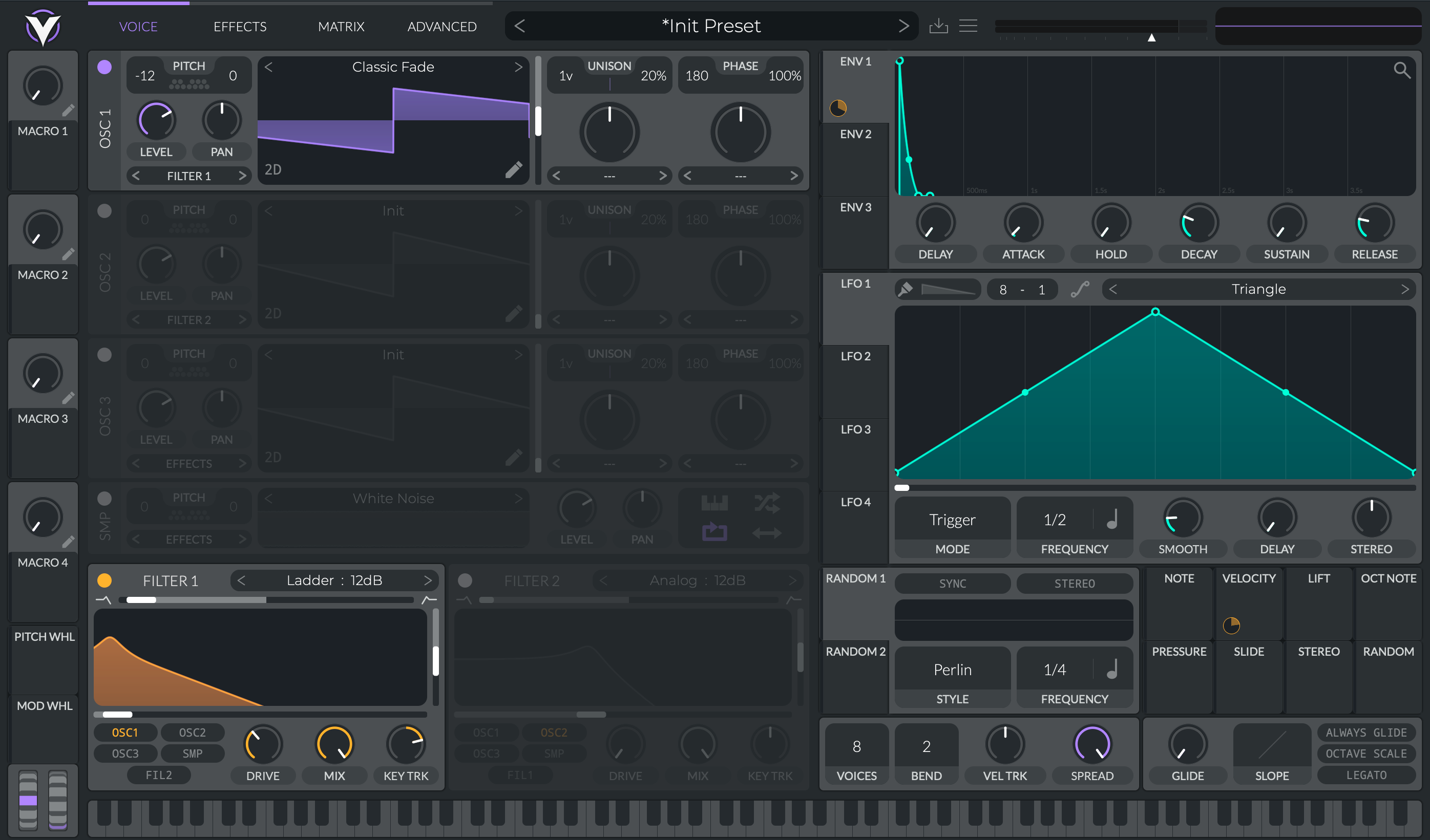Toggle the LFO 1 smooth curve icon
Viewport: 1430px width, 840px height.
[1080, 289]
